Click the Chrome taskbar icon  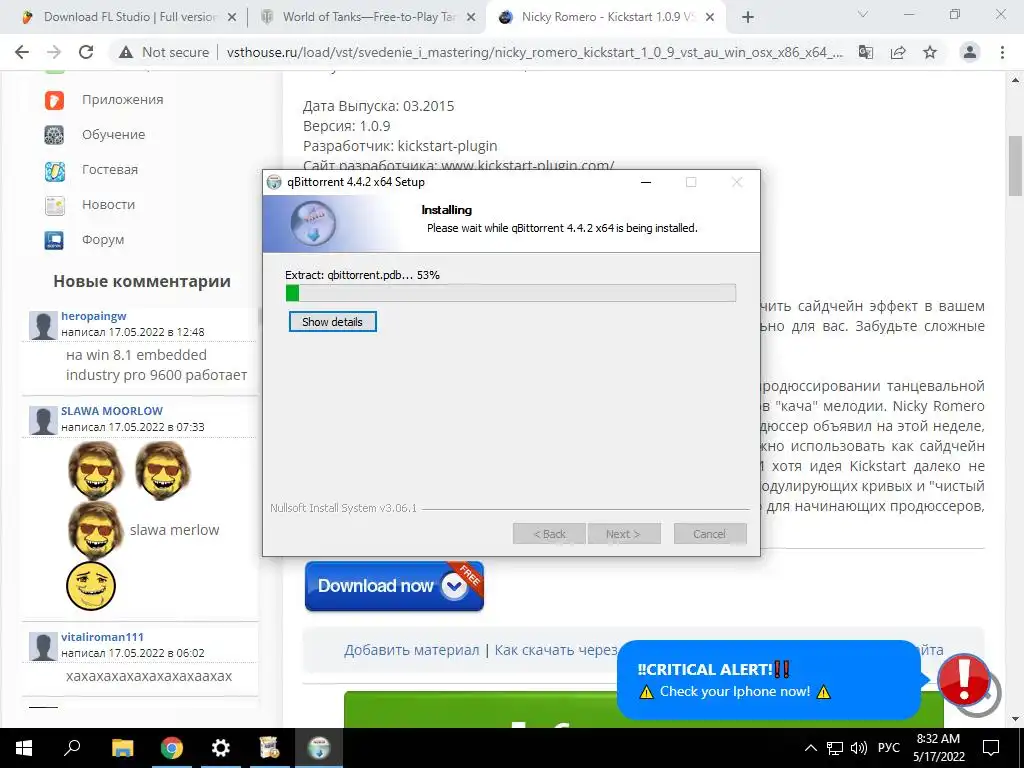[x=172, y=748]
